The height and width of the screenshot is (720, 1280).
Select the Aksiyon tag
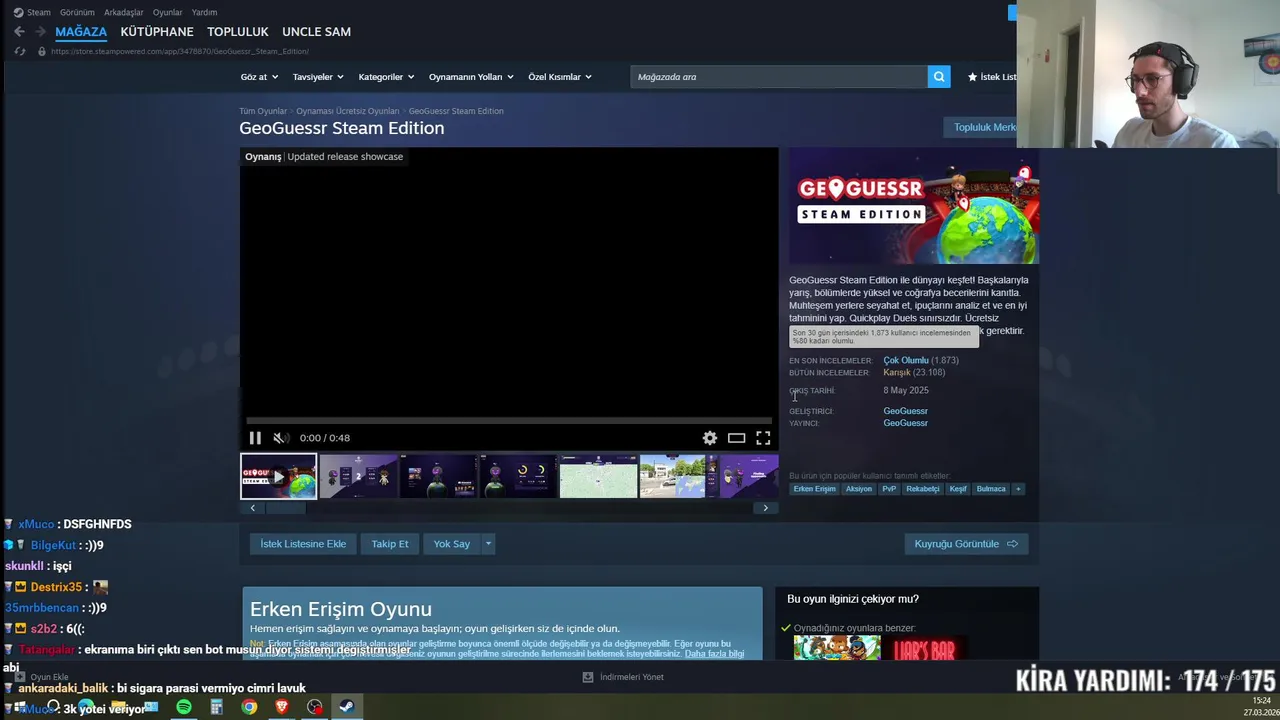click(859, 489)
